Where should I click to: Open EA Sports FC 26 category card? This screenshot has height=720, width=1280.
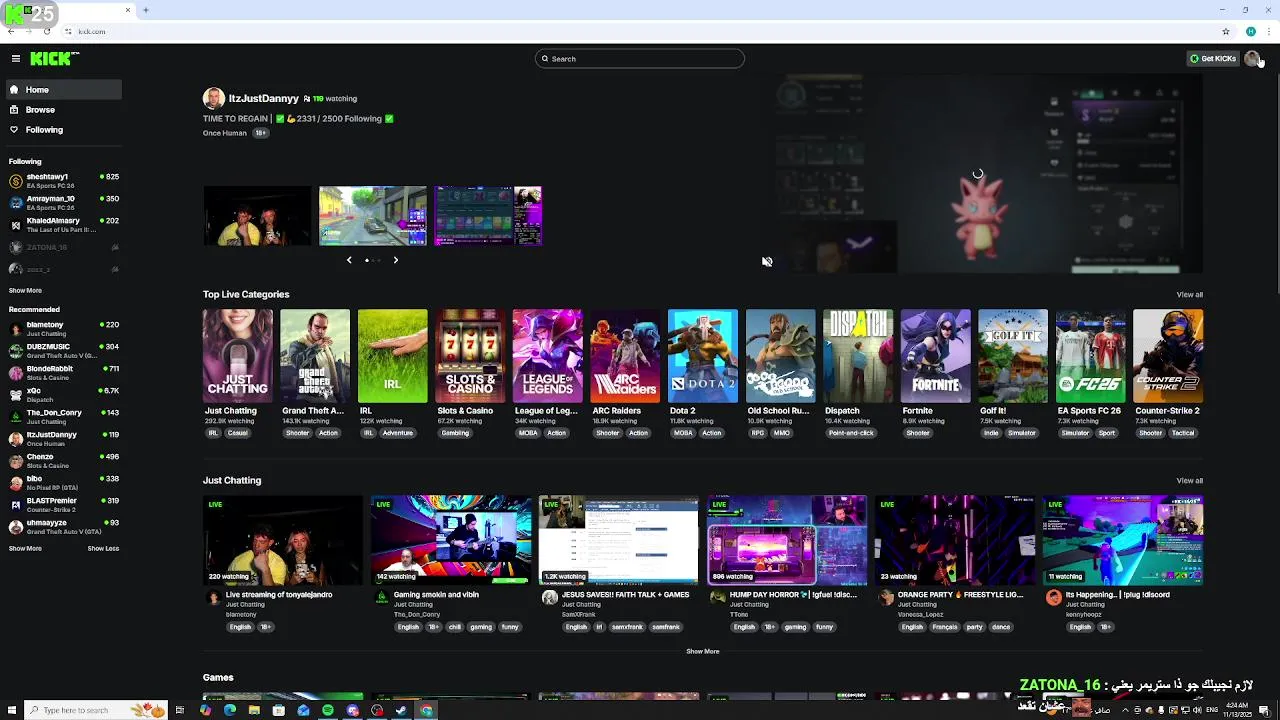click(x=1090, y=356)
